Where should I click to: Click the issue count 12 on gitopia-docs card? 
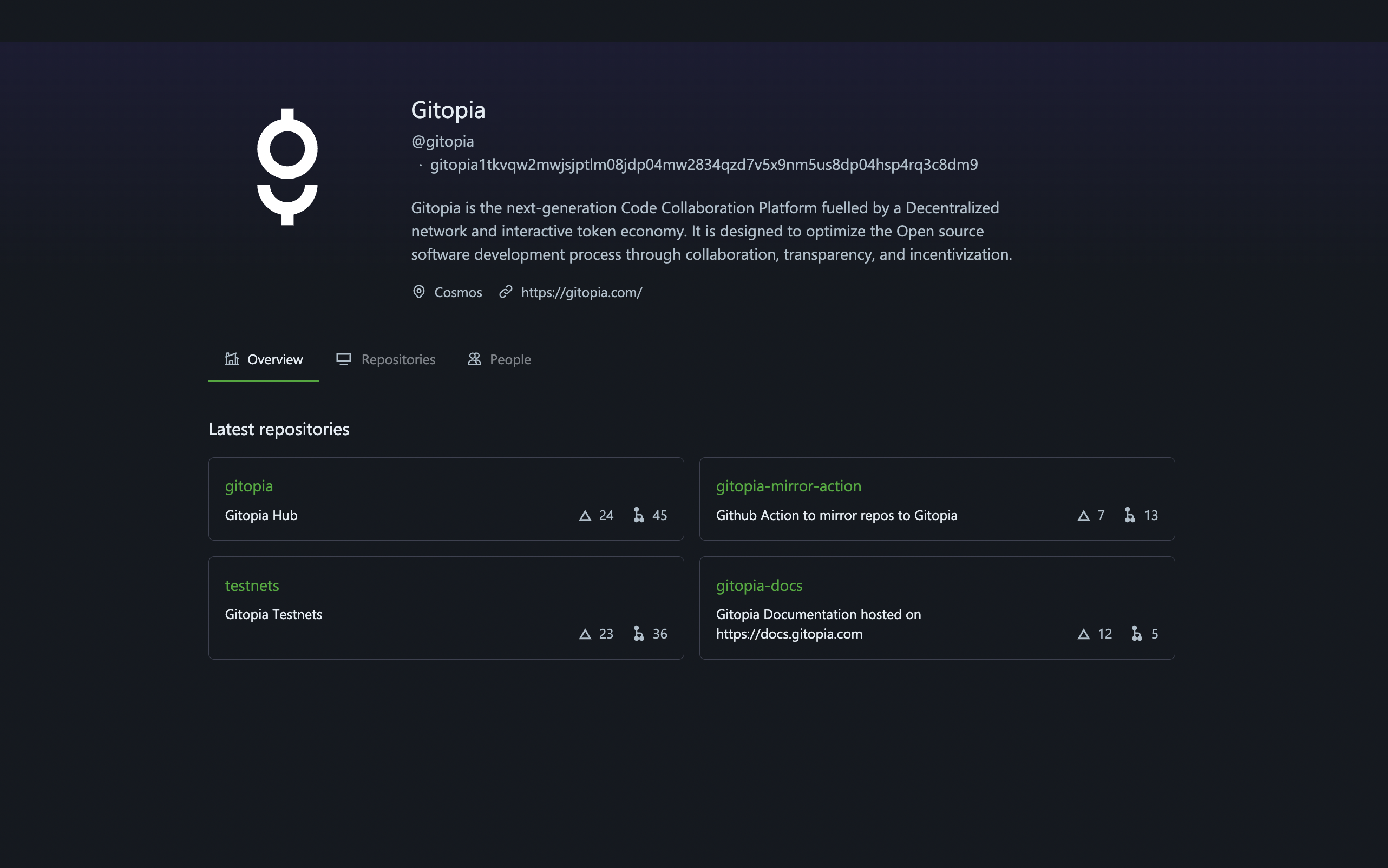(x=1104, y=634)
